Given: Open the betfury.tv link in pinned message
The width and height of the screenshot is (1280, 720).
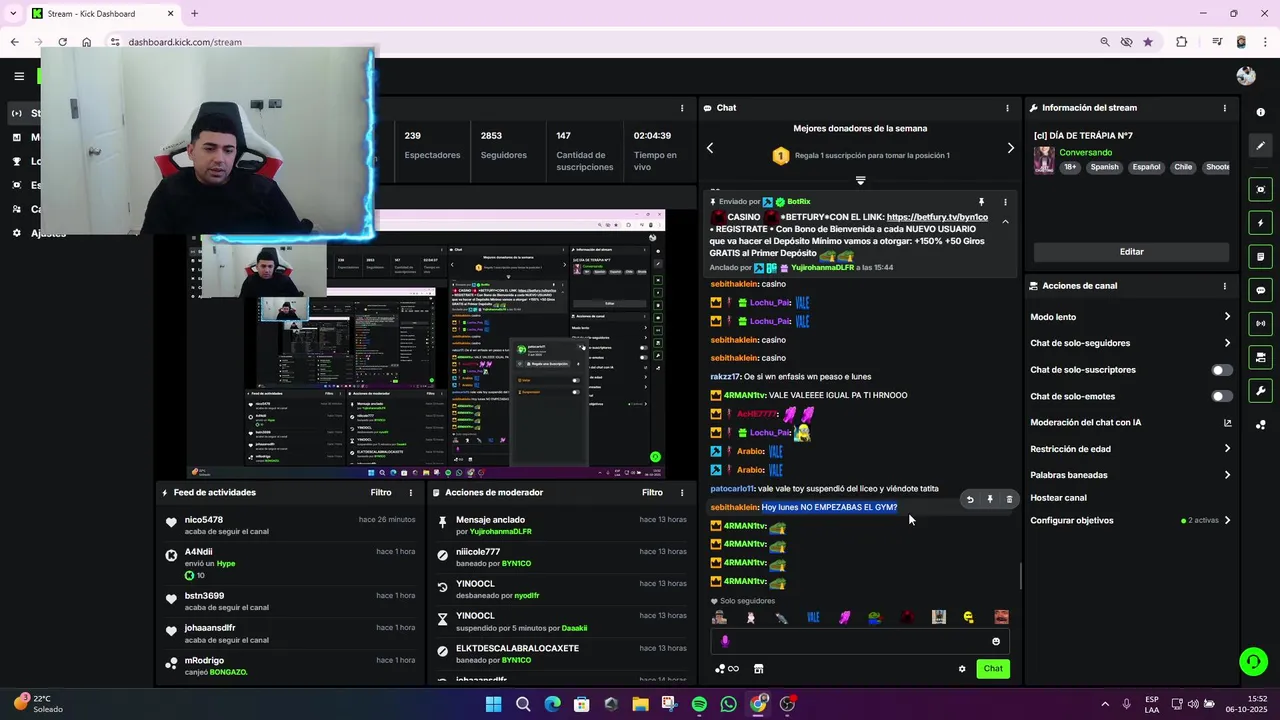Looking at the screenshot, I should click(937, 217).
